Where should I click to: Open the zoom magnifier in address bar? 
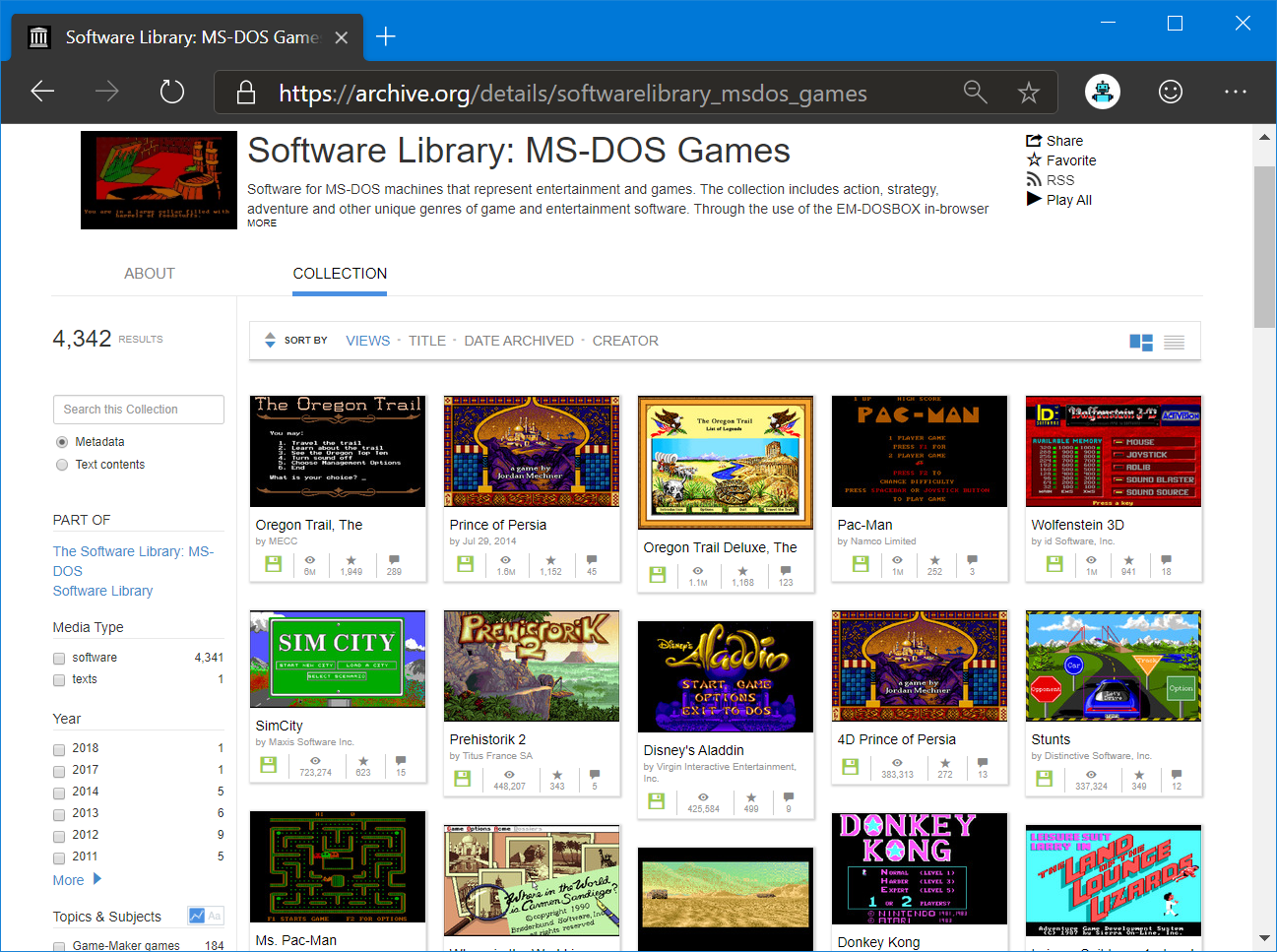(975, 92)
